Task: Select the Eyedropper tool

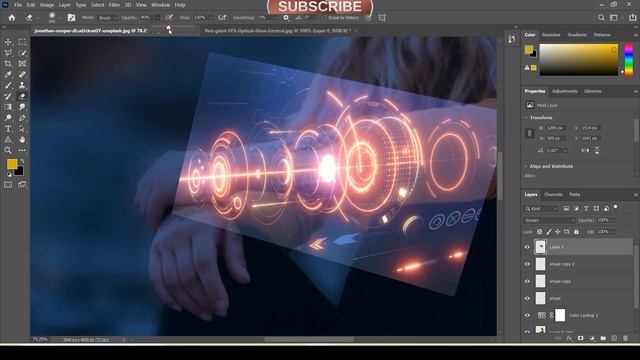Action: (8, 74)
